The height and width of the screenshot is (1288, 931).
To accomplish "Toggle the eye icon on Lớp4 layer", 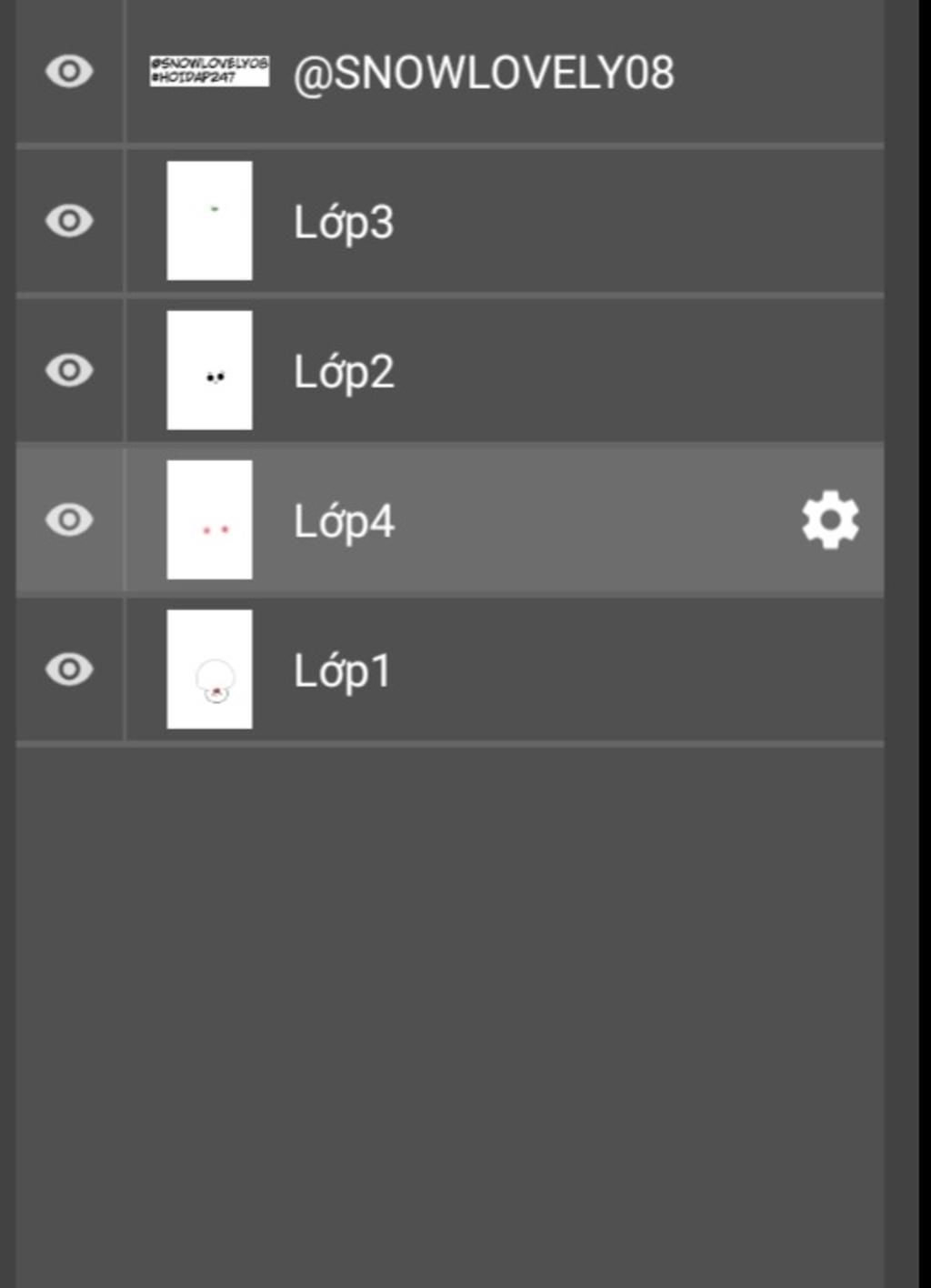I will [x=69, y=519].
